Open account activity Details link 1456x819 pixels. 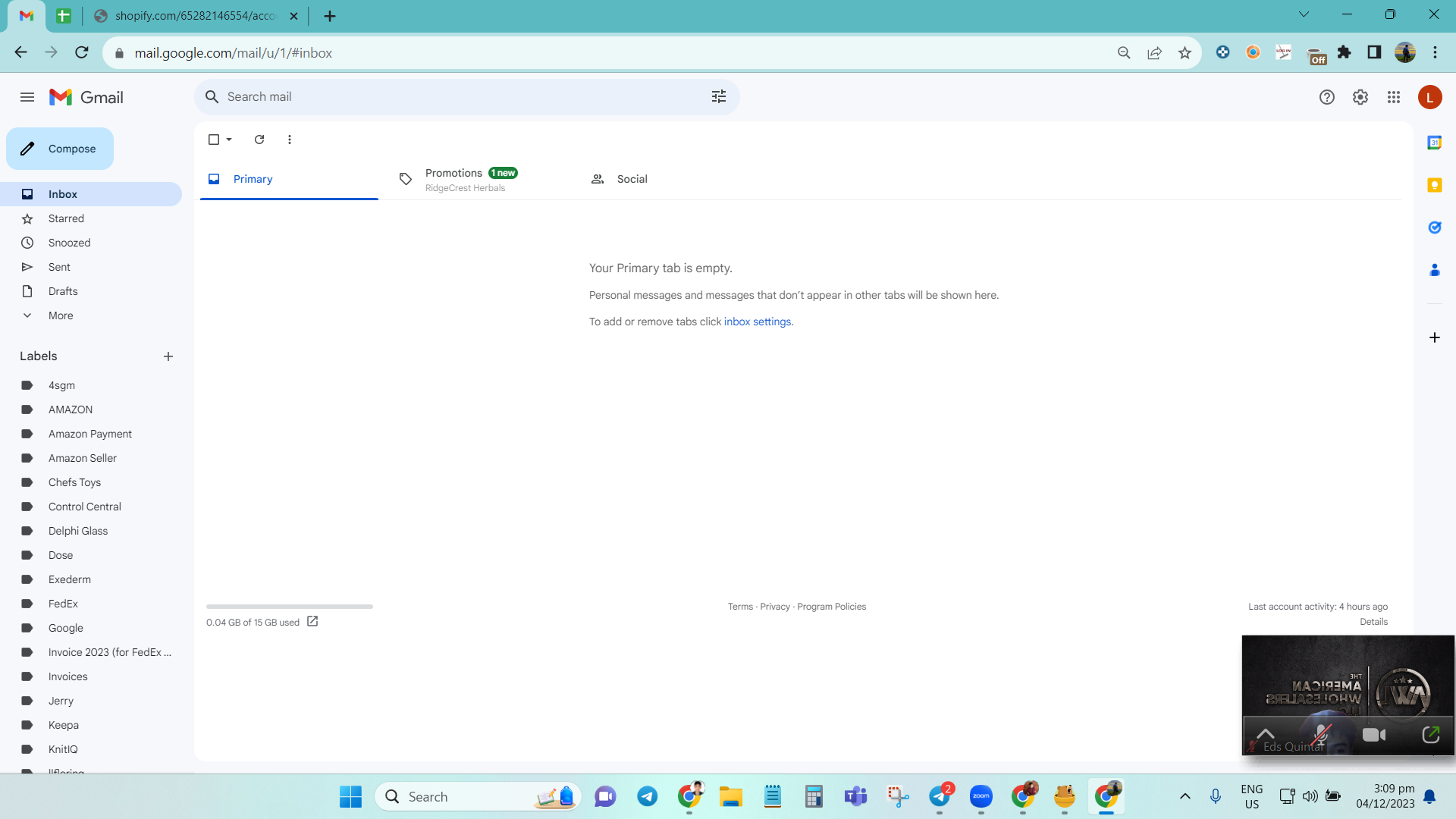(x=1373, y=622)
